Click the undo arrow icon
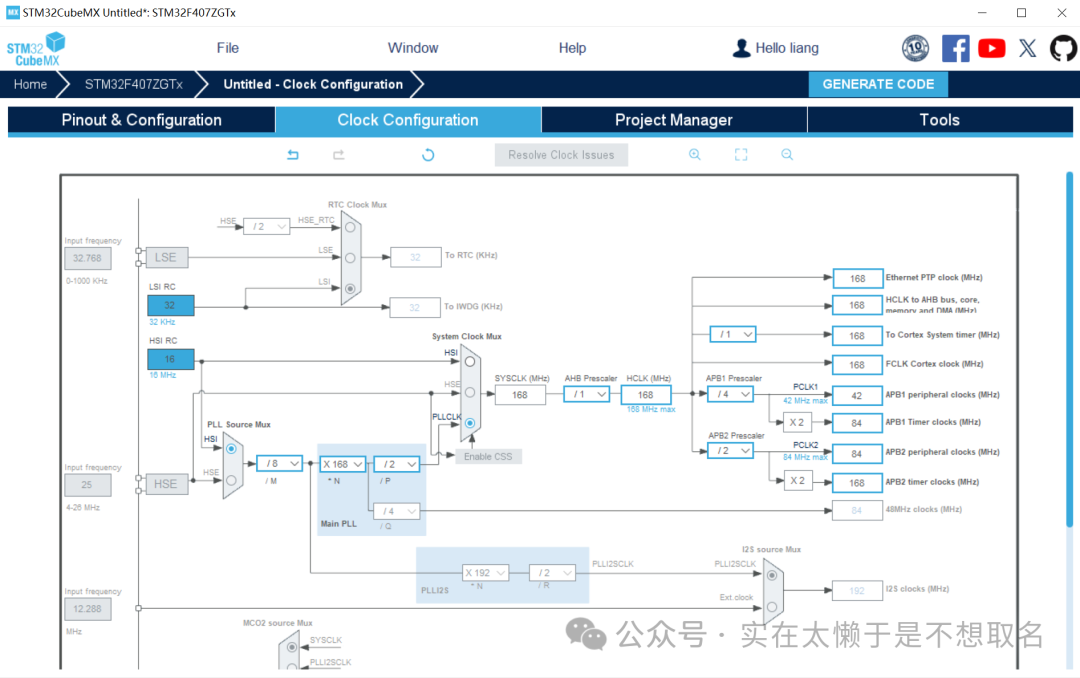Viewport: 1080px width, 678px height. pyautogui.click(x=293, y=155)
